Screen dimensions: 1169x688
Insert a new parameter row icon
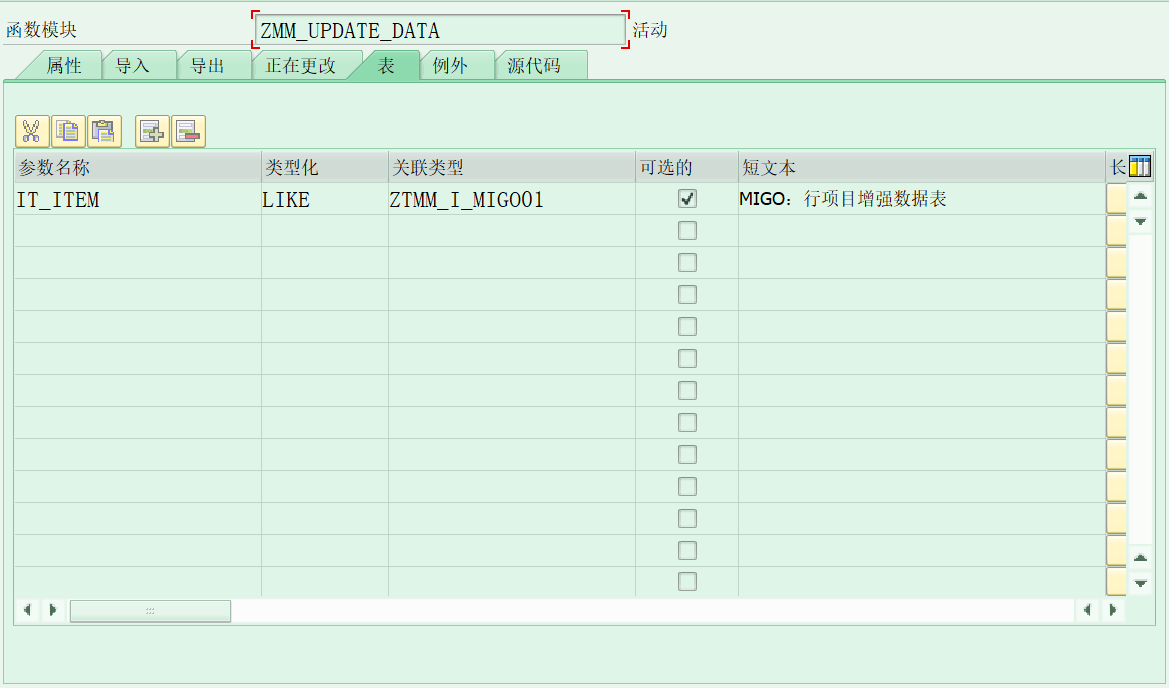[151, 131]
